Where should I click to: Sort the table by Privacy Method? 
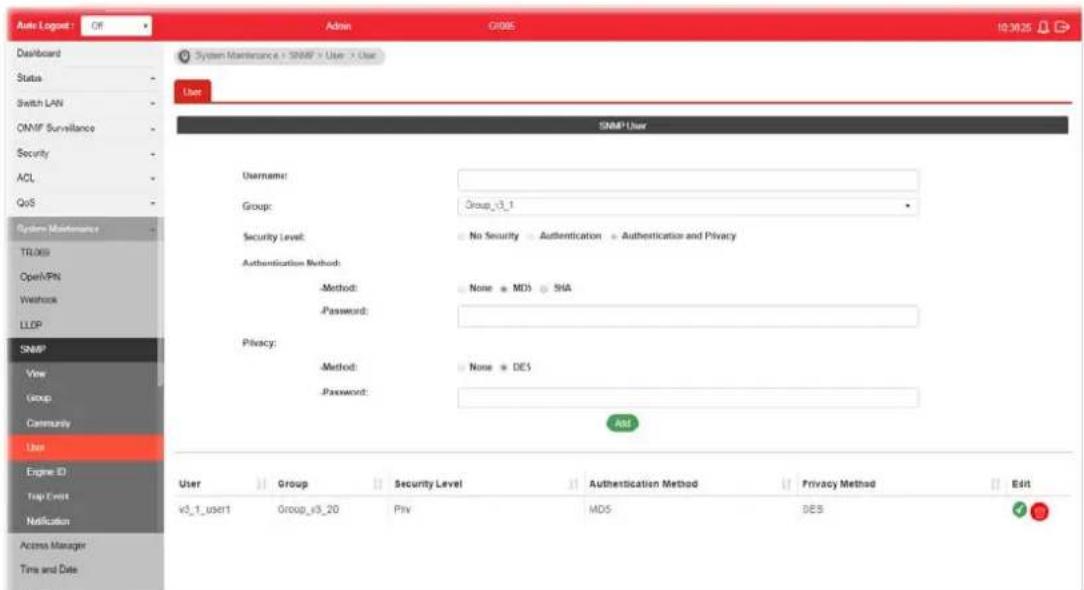point(995,484)
